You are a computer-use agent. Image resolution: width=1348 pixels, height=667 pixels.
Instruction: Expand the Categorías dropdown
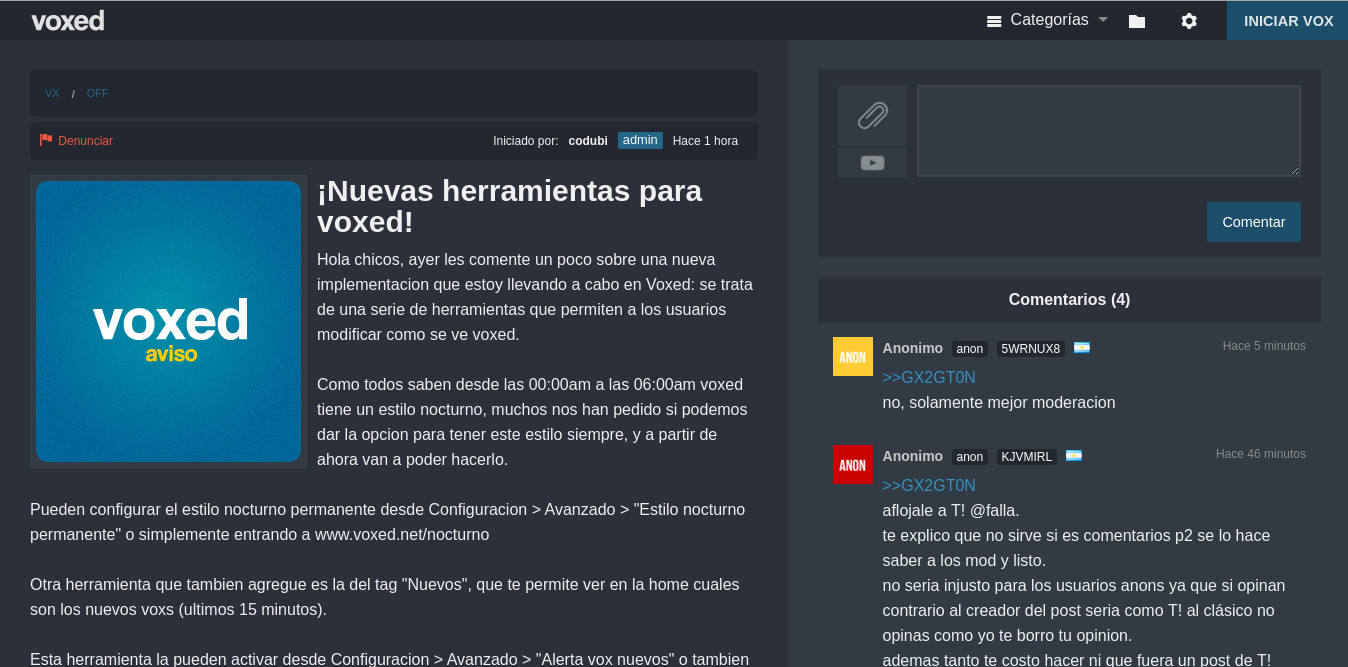click(1048, 20)
